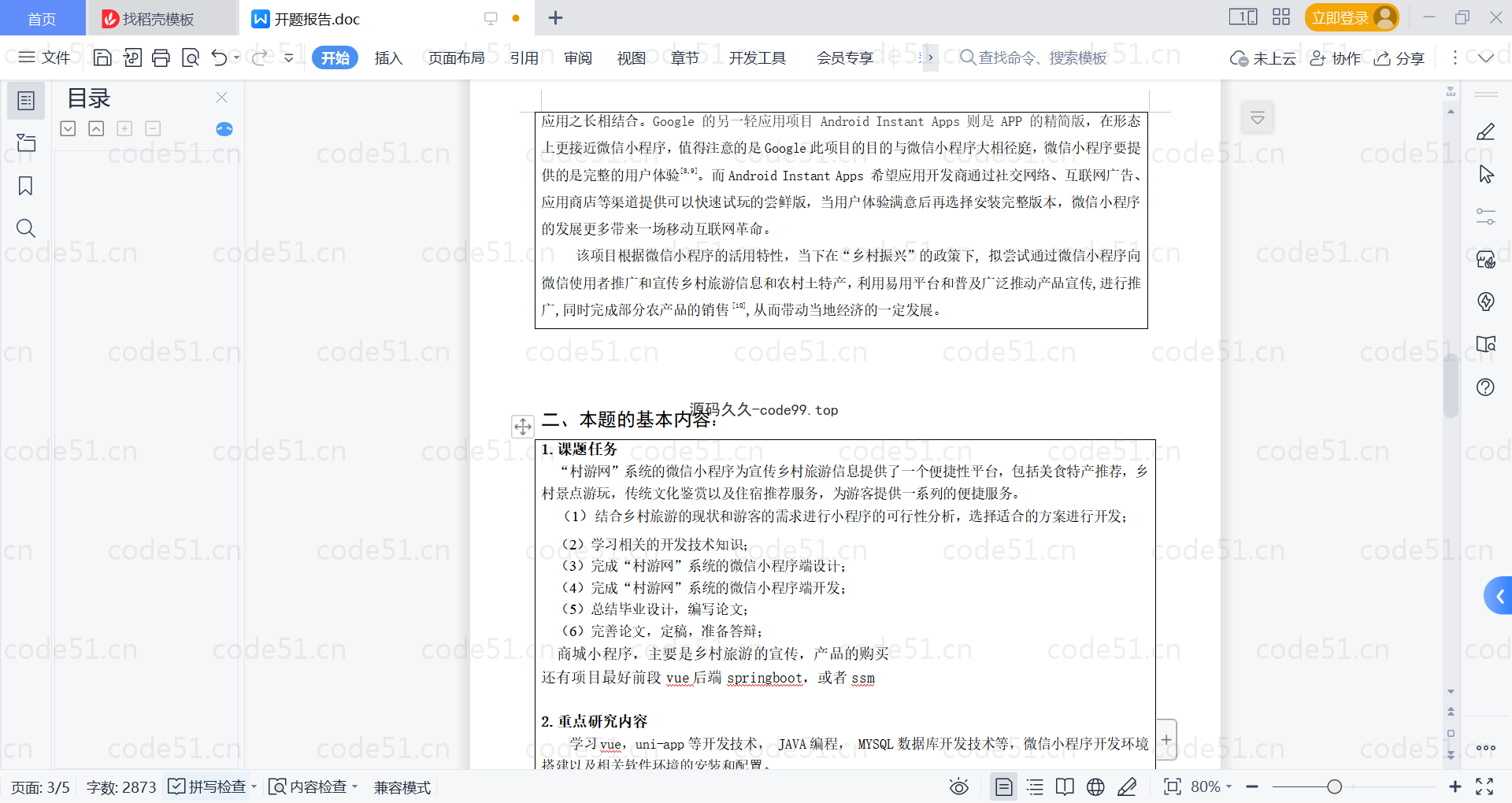Click the 查找命令 search field
The image size is (1512, 803).
coord(1033,57)
